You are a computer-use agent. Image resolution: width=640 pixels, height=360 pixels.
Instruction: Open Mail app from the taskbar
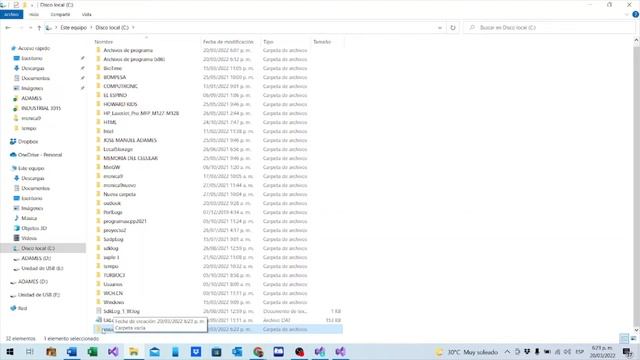tap(155, 351)
